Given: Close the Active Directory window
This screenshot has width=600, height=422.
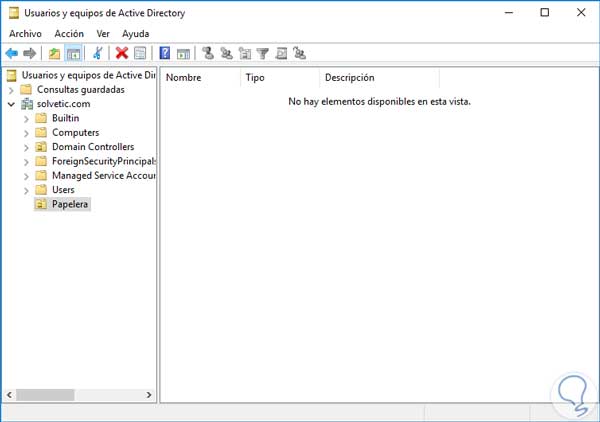Looking at the screenshot, I should 581,13.
